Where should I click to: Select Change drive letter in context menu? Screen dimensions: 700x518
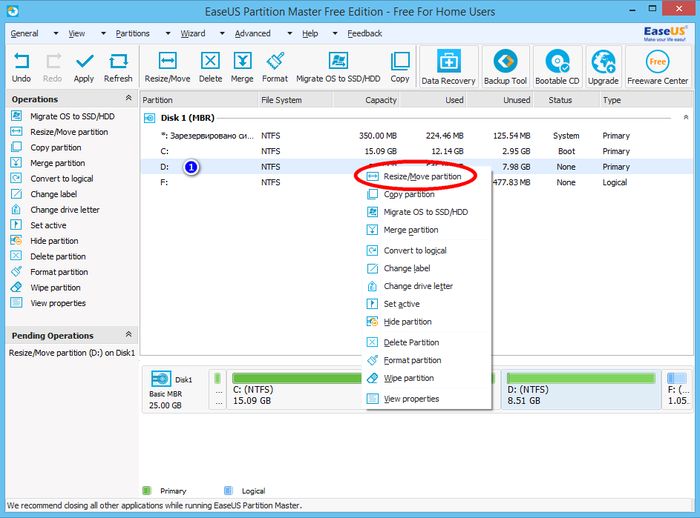click(426, 286)
